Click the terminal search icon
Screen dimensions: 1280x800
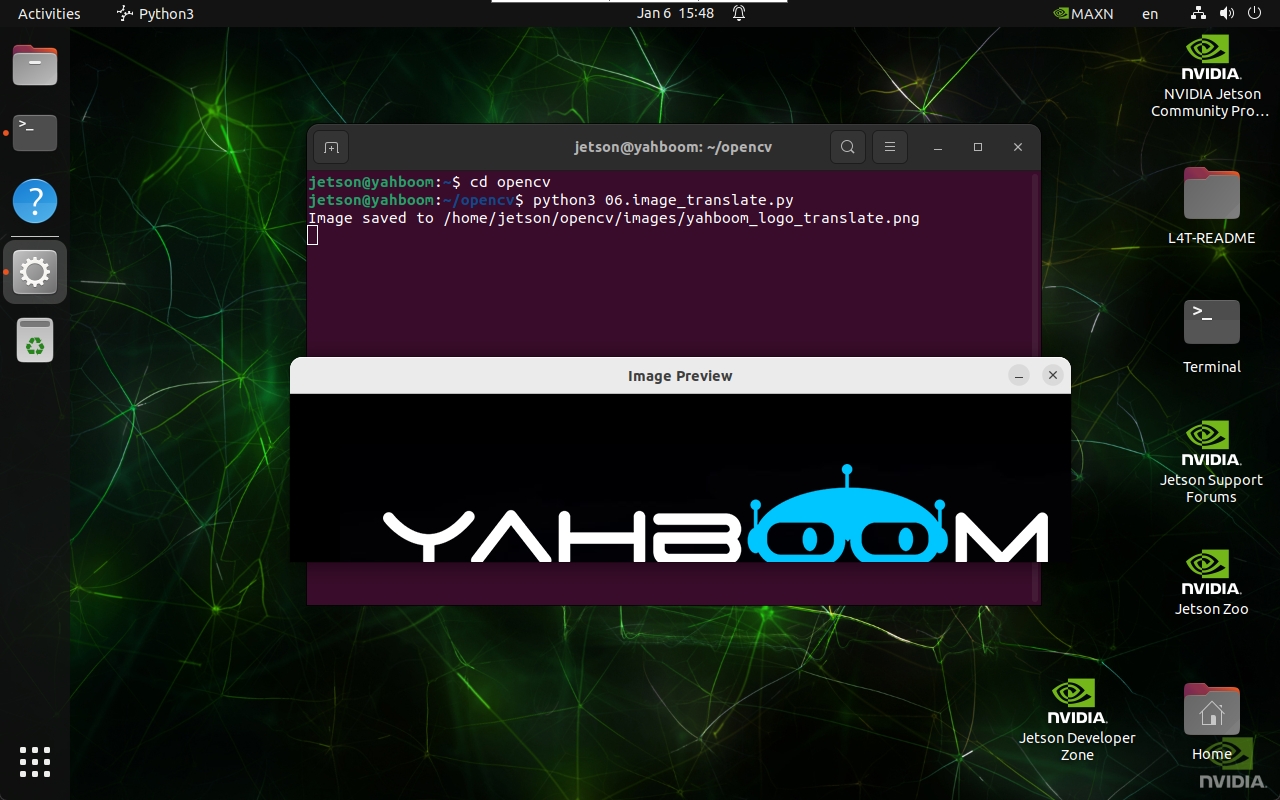click(847, 148)
